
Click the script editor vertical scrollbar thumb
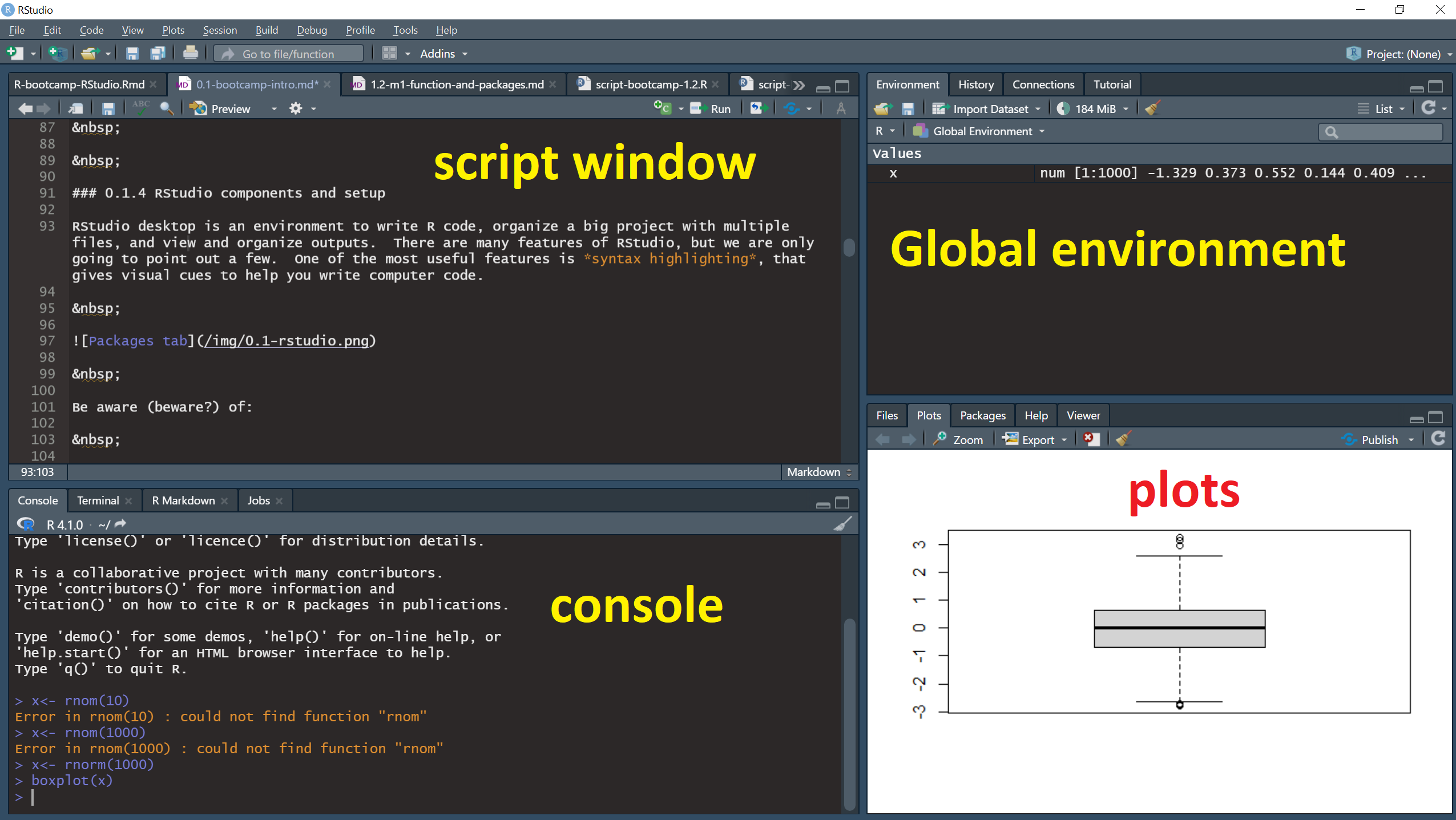pos(849,247)
